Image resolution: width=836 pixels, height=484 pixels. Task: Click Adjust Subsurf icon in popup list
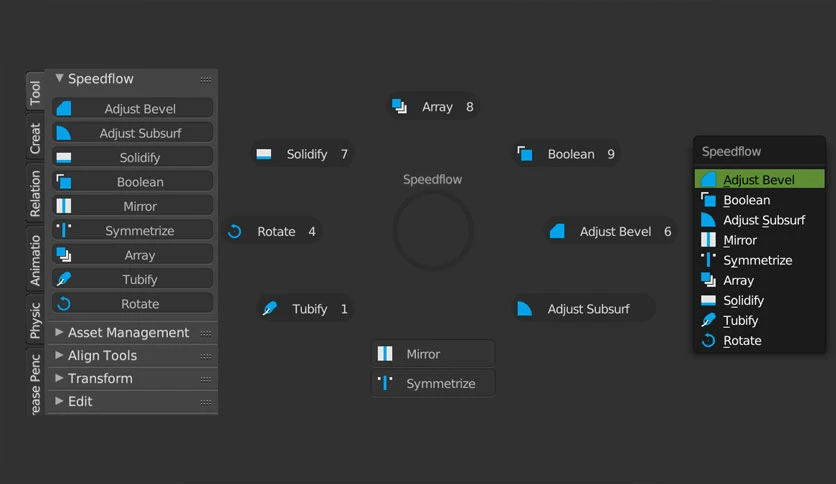(x=708, y=220)
